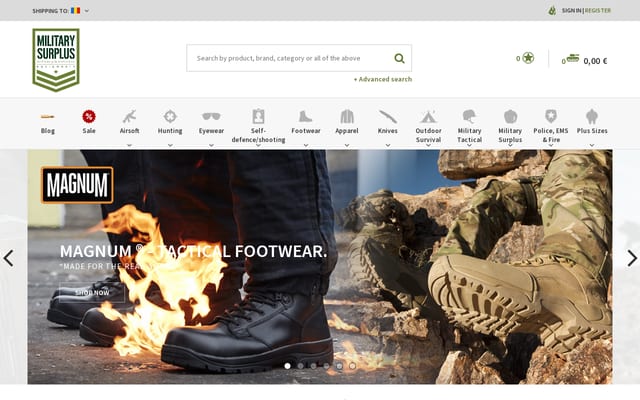Click the Eyewear category label
The width and height of the screenshot is (640, 400).
[x=211, y=131]
